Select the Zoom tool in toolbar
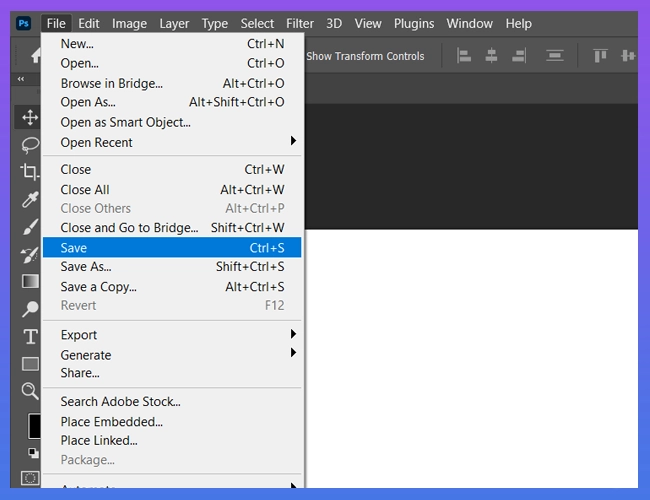650x500 pixels. (x=30, y=390)
